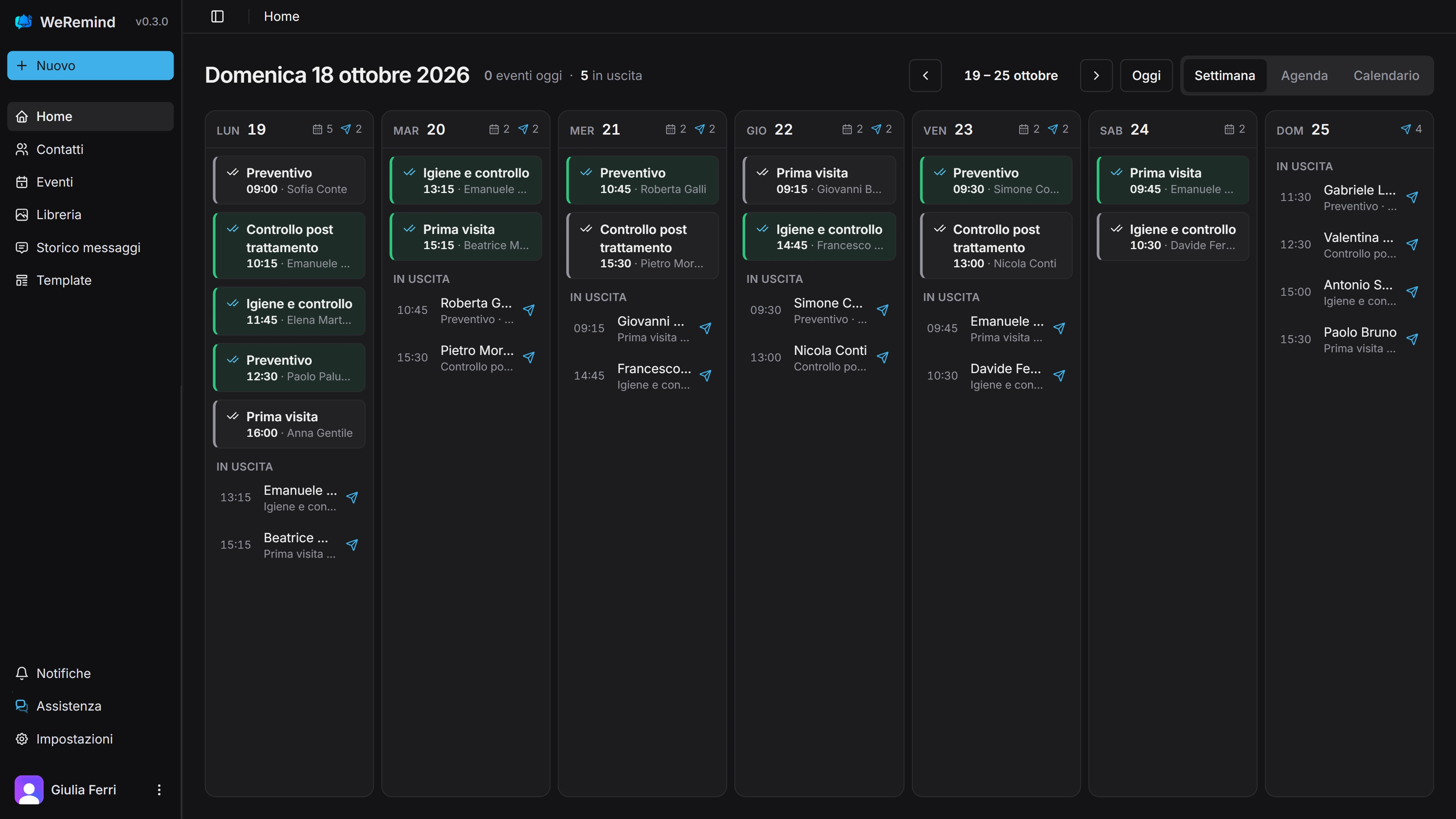
Task: Switch to Agenda view
Action: coord(1304,76)
